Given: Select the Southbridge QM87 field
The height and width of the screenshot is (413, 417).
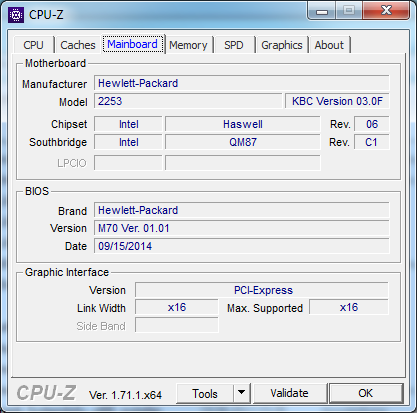Looking at the screenshot, I should (x=243, y=142).
